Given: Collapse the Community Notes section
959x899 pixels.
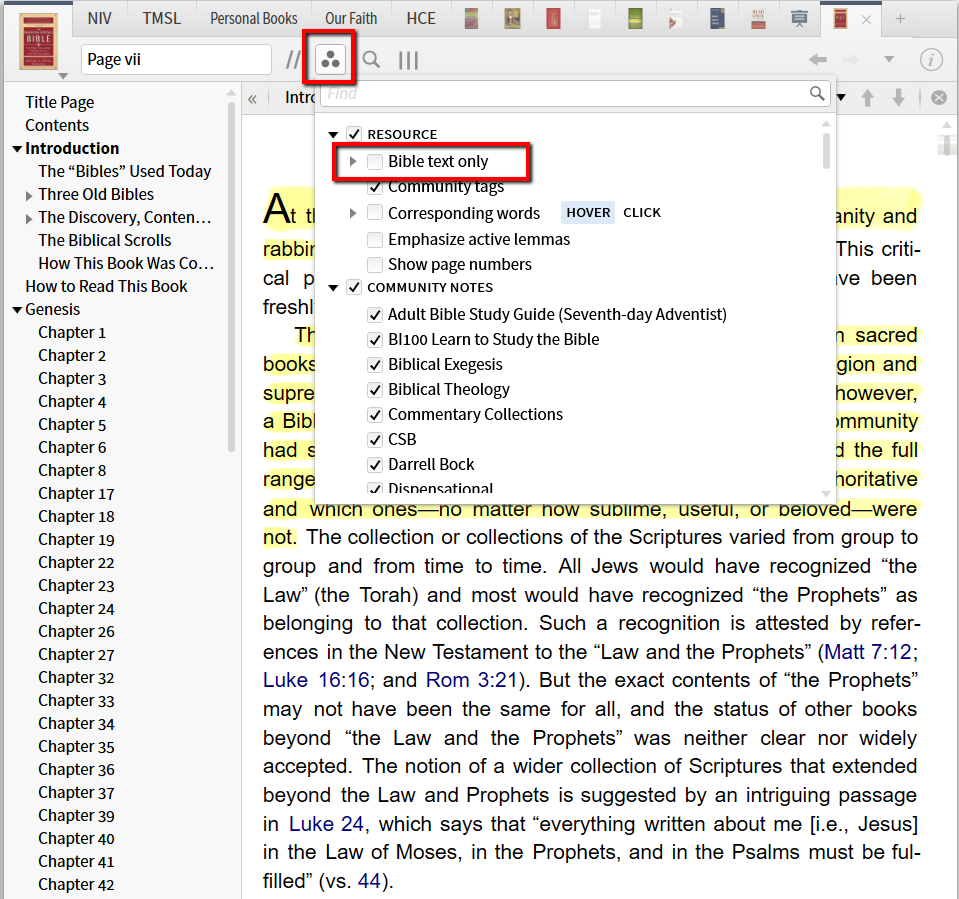Looking at the screenshot, I should (x=333, y=288).
